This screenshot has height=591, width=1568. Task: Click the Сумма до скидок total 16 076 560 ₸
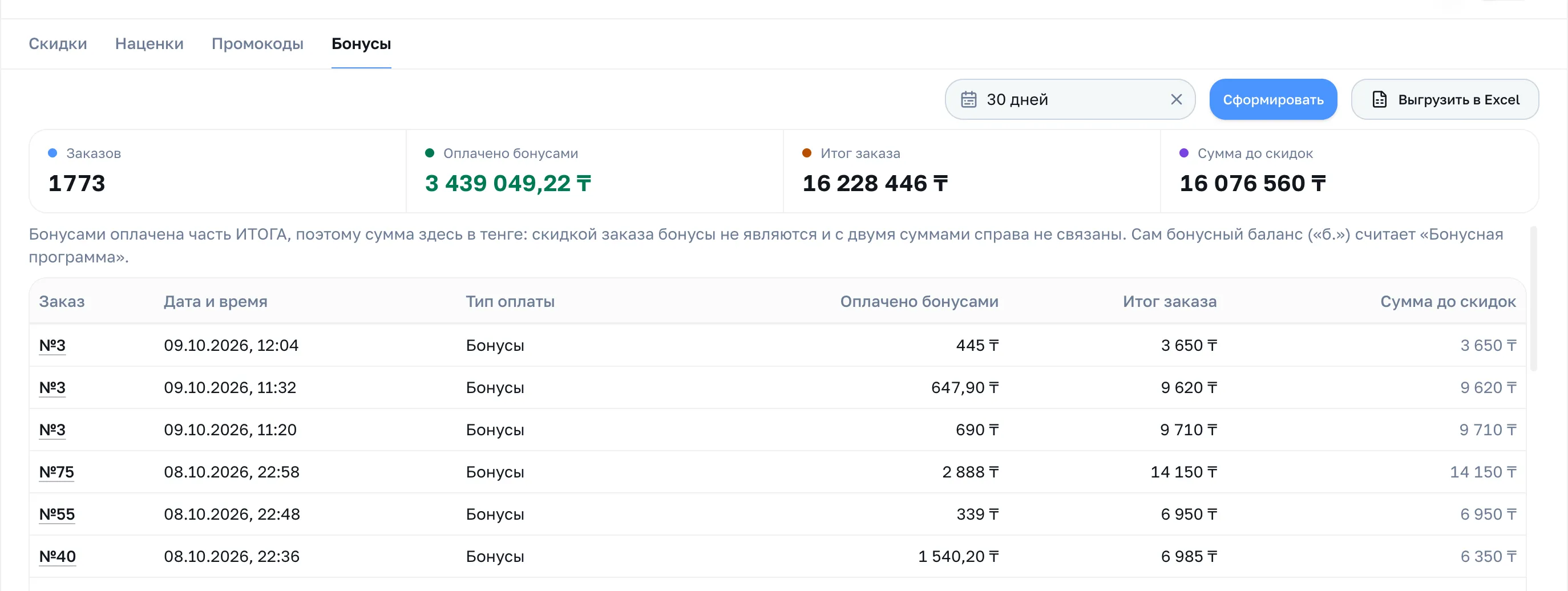pos(1252,183)
